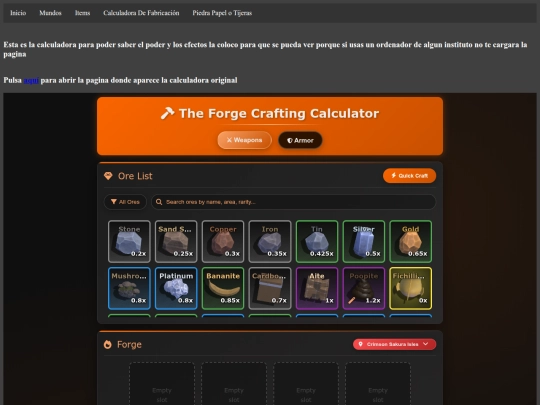Screen dimensions: 540x405
Task: Open Piedra Papel o Tijeras page
Action: (222, 13)
